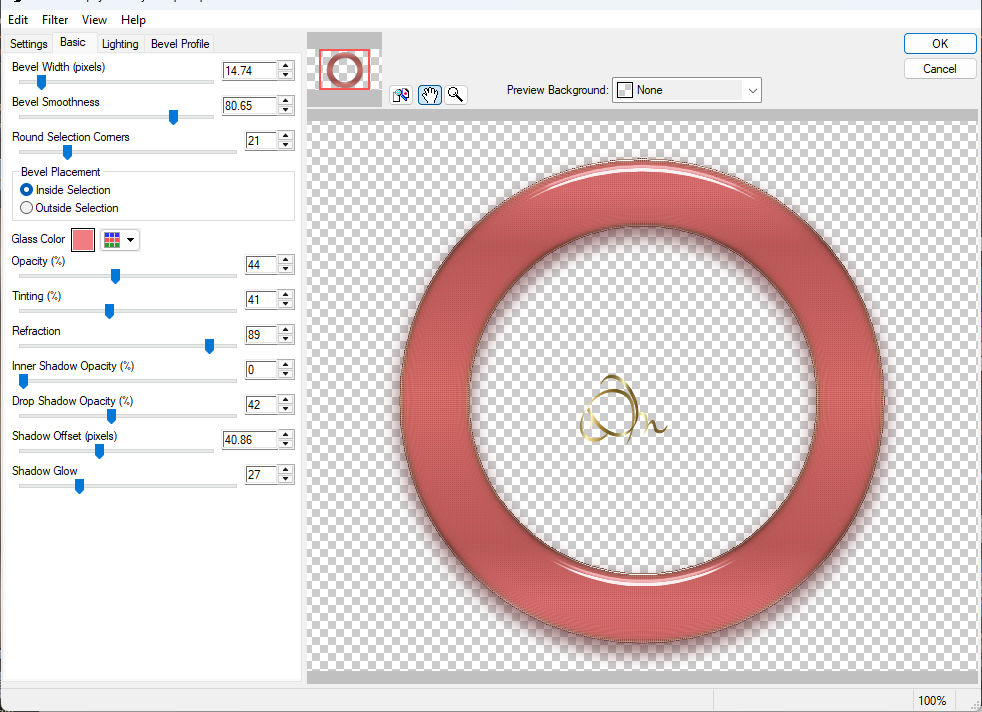
Task: Select the hand pan tool
Action: click(429, 95)
